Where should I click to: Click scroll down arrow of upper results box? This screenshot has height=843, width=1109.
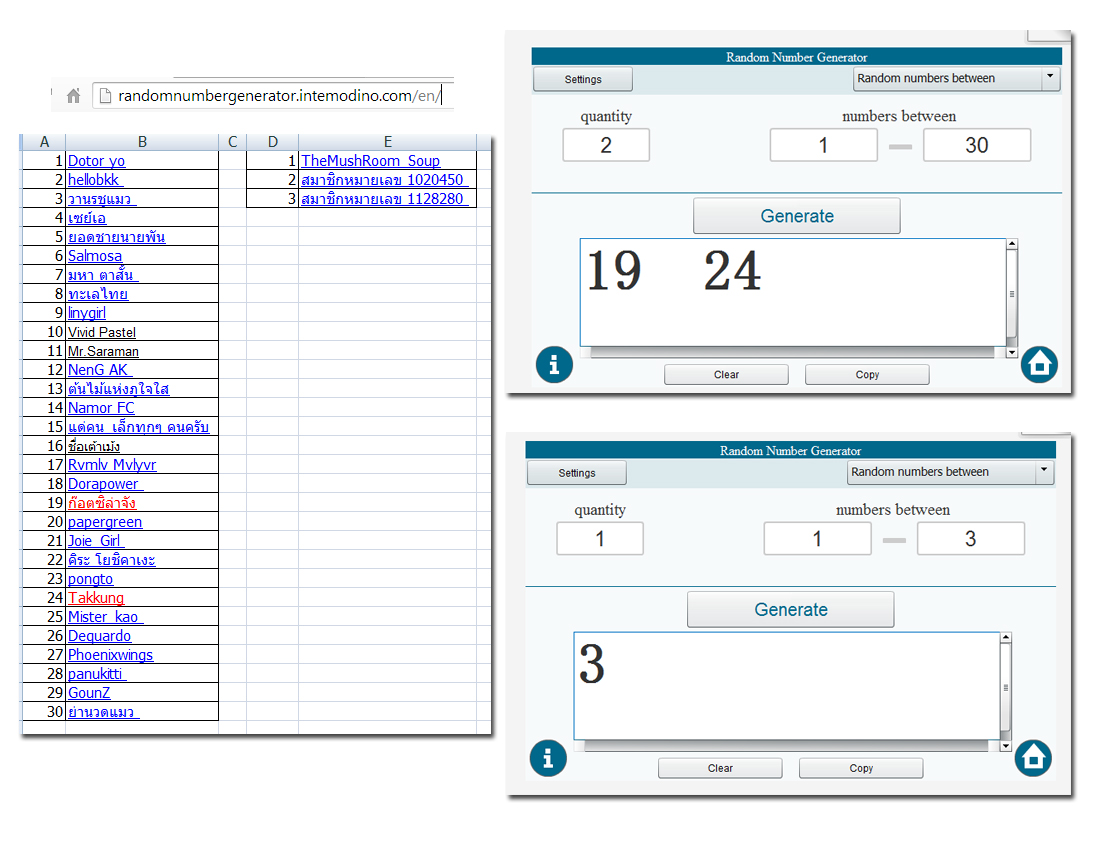coord(1012,352)
